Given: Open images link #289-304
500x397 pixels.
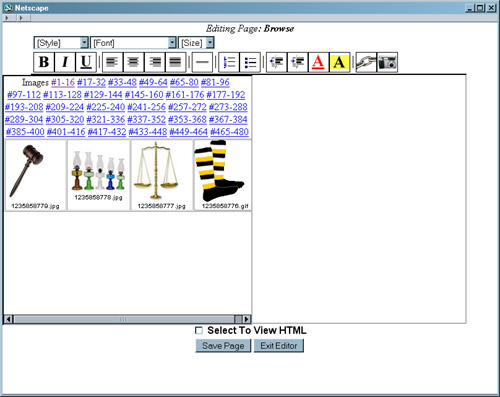Looking at the screenshot, I should pyautogui.click(x=24, y=119).
